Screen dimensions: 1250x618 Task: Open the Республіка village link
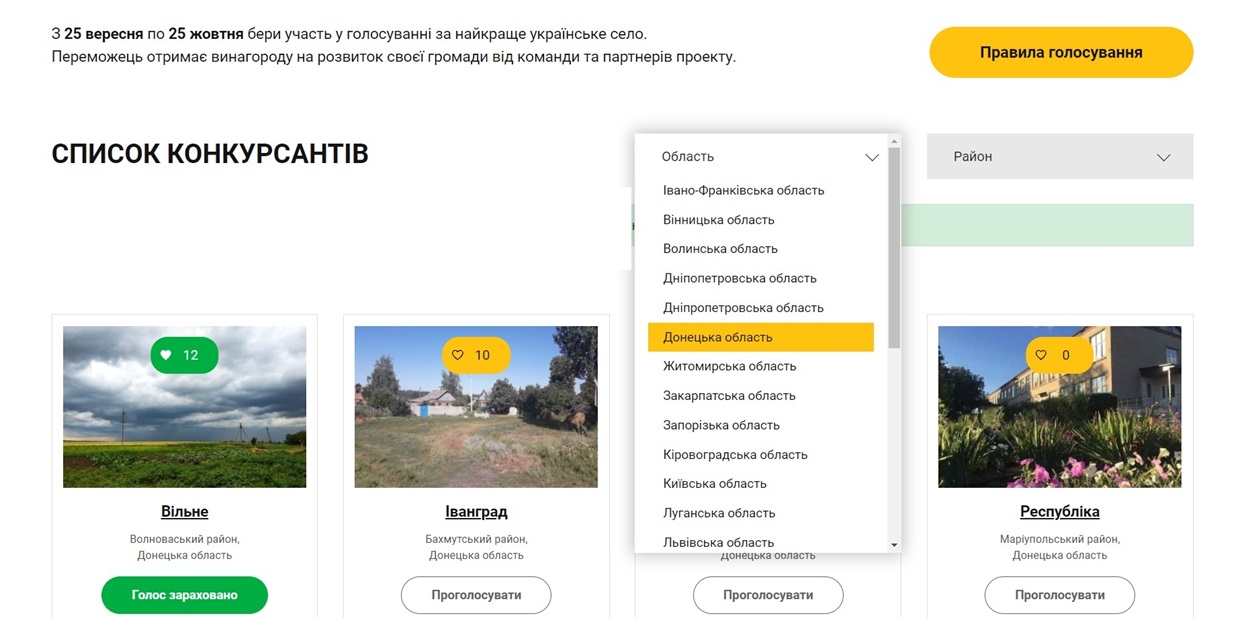point(1060,512)
